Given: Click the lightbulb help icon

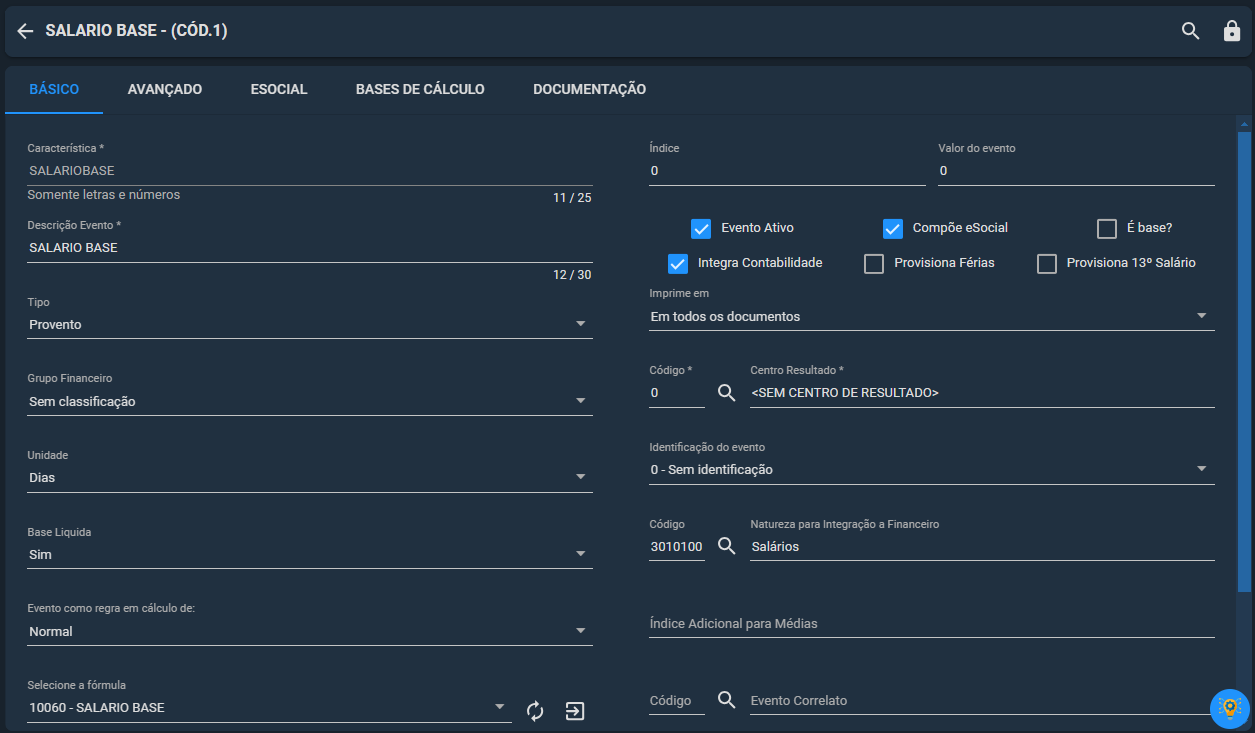Looking at the screenshot, I should point(1230,708).
